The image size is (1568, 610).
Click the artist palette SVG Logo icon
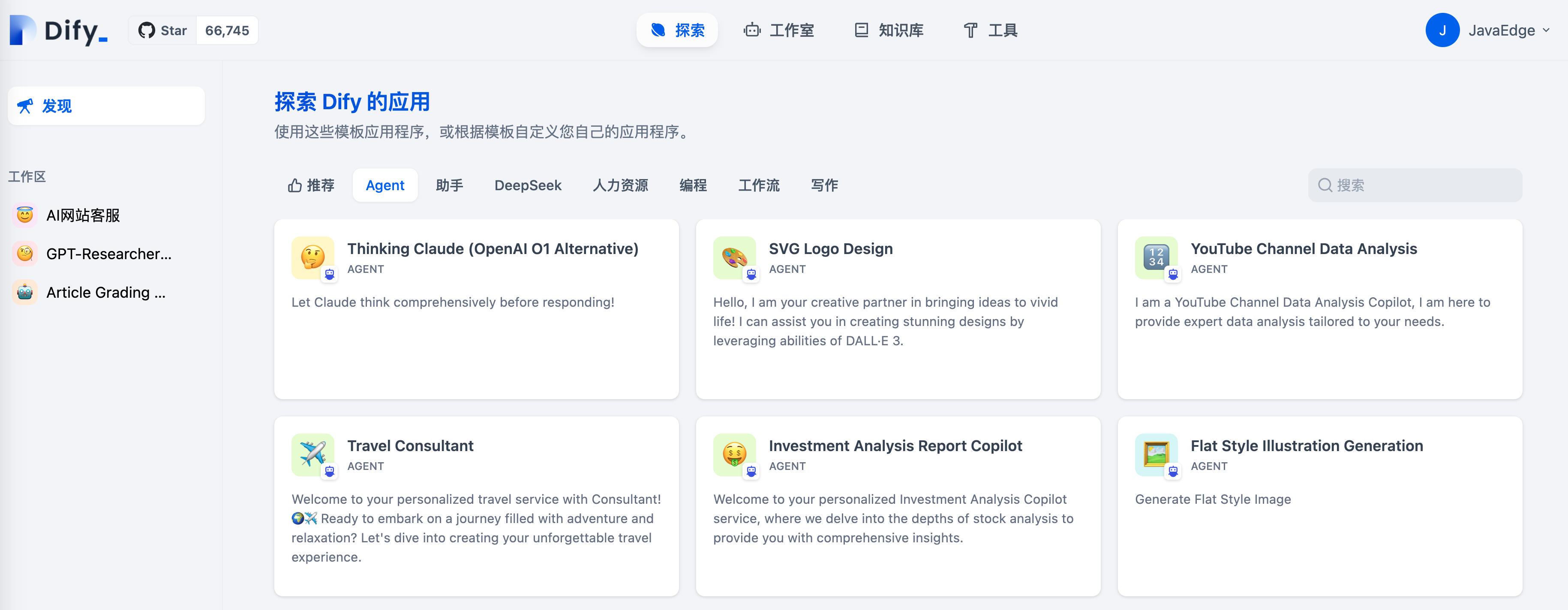[x=734, y=257]
